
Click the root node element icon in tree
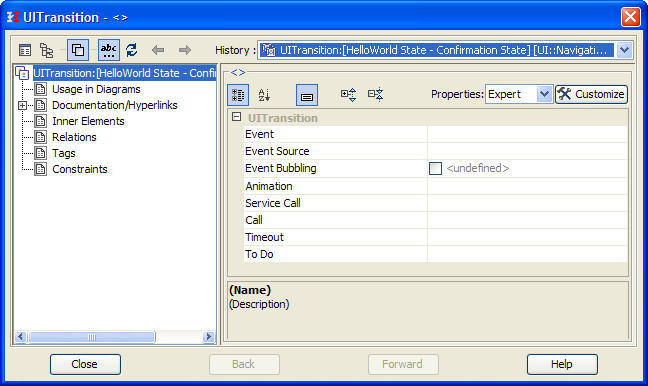click(x=22, y=73)
